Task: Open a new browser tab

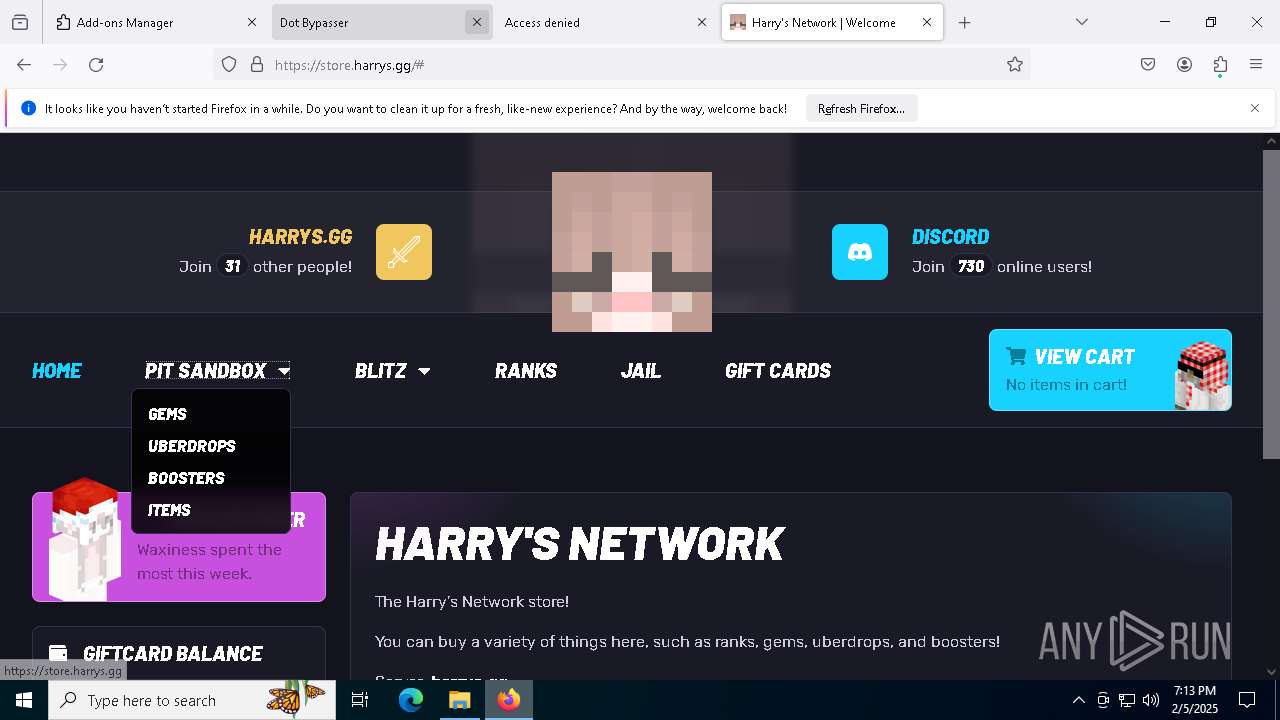Action: click(964, 22)
